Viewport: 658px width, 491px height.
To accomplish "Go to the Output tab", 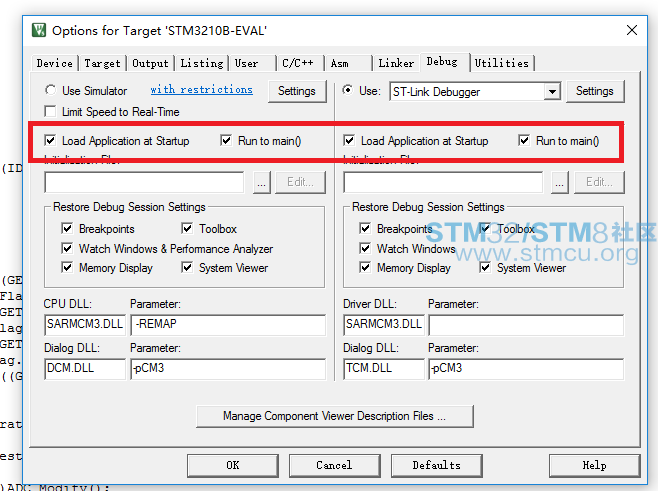I will pyautogui.click(x=150, y=63).
